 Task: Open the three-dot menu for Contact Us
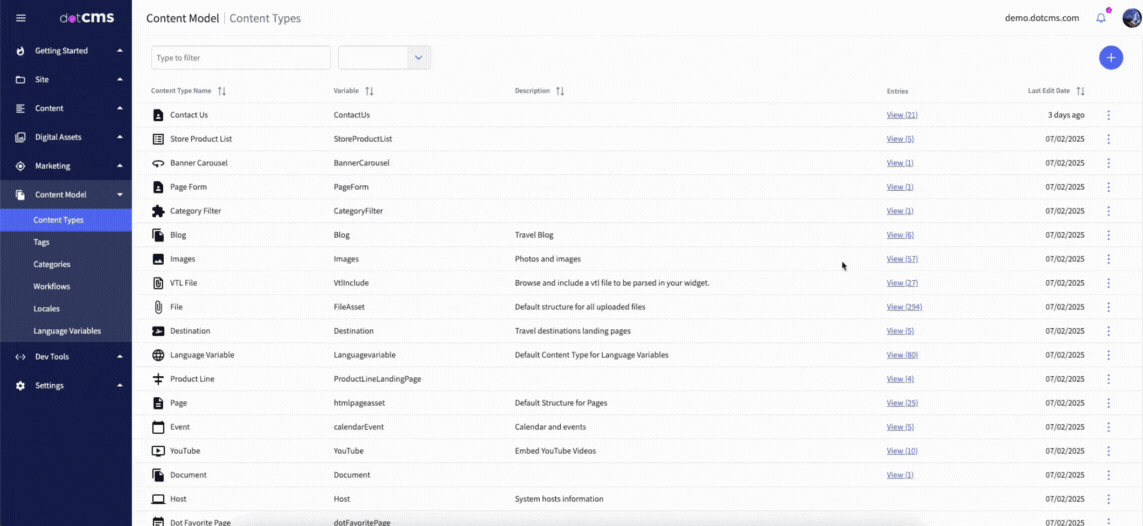1108,115
